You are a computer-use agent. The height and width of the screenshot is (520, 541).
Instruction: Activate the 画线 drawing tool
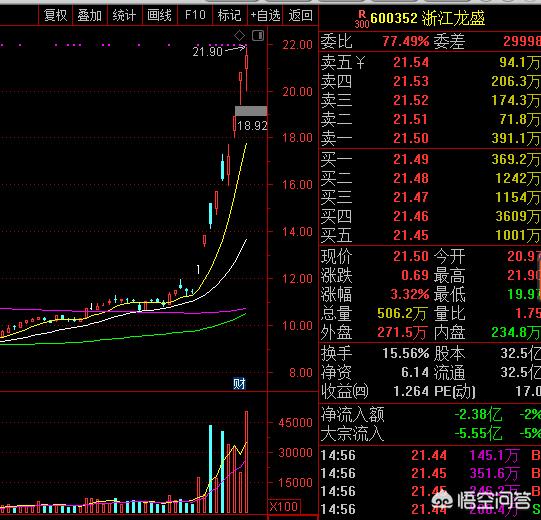tap(159, 16)
